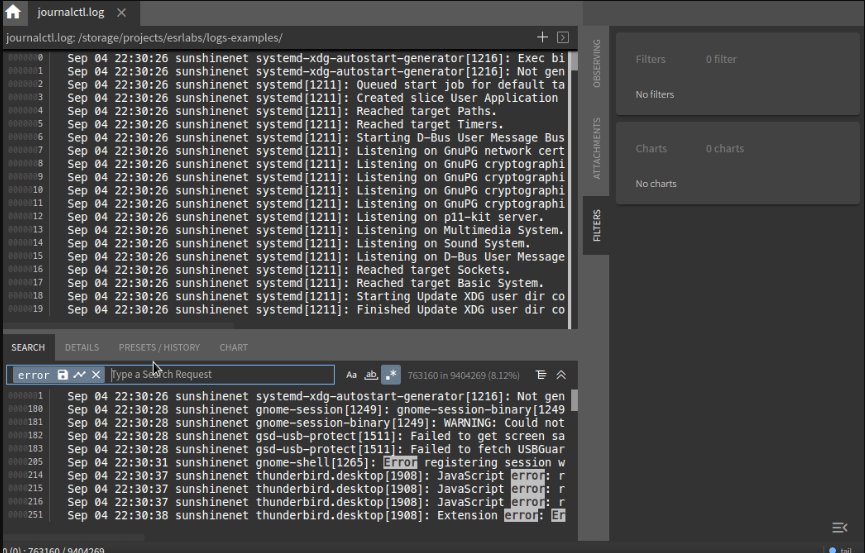Select the Observing vertical sidebar tab
The width and height of the screenshot is (865, 553).
coord(597,64)
